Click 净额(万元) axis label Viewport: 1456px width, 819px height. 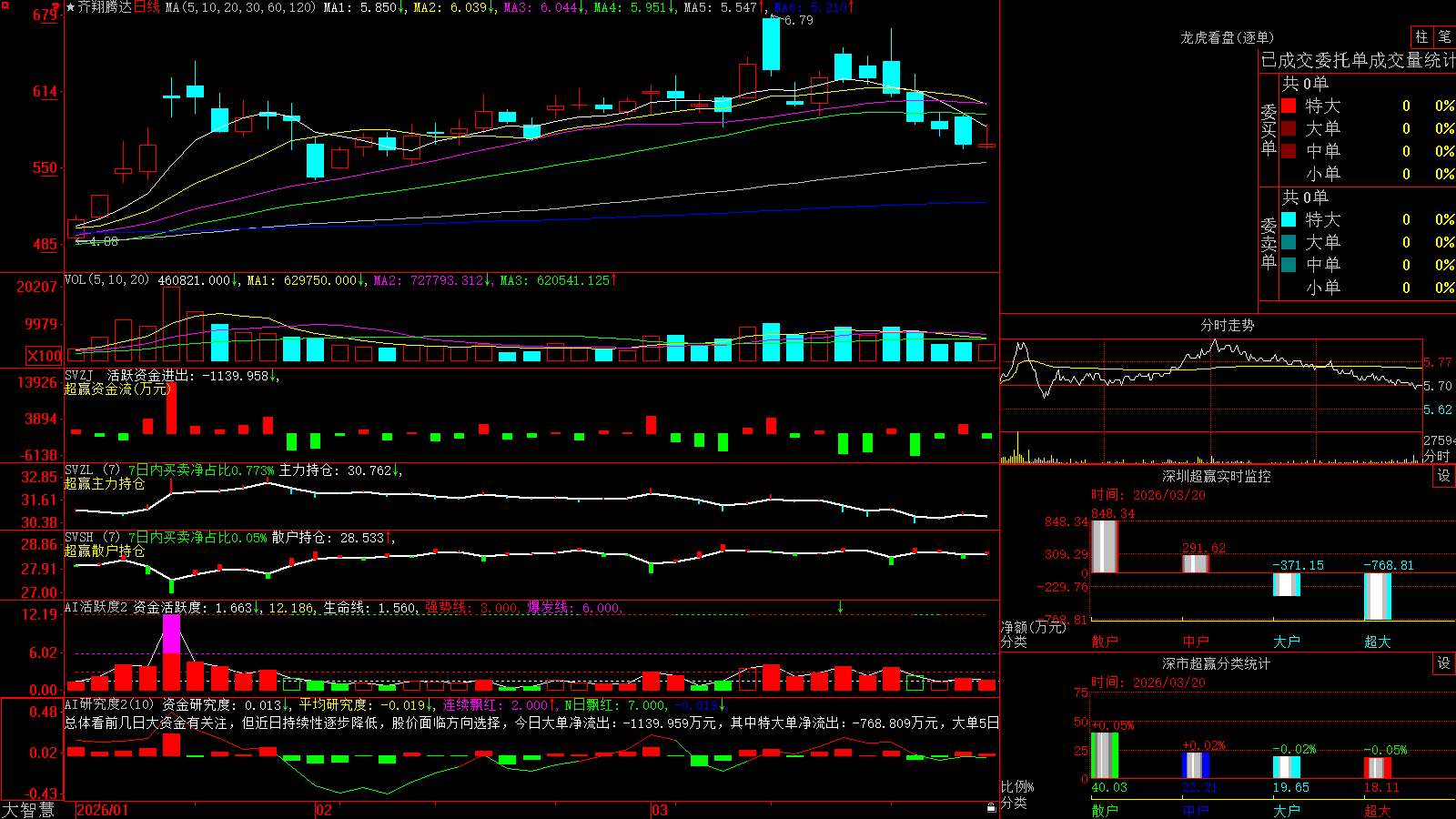coord(1033,627)
